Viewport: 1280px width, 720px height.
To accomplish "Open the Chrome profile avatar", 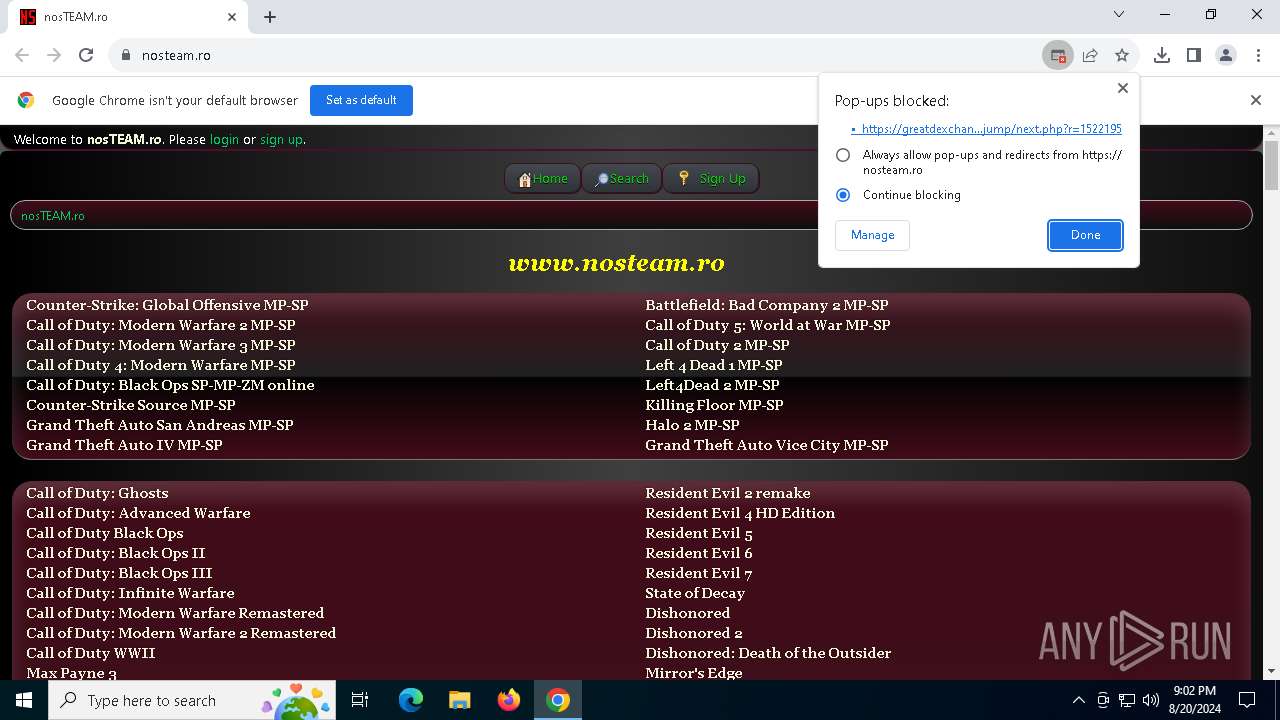I will point(1226,55).
